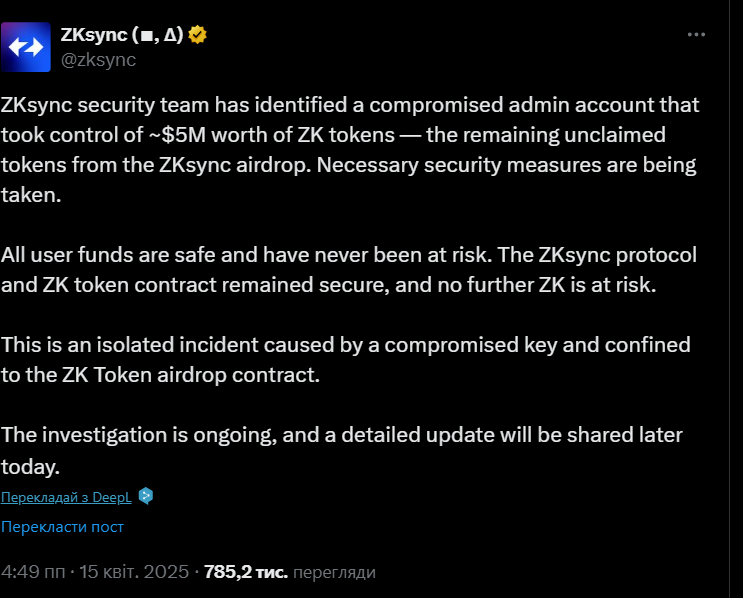Open the ZKsync profile avatar
The height and width of the screenshot is (598, 743).
point(26,47)
